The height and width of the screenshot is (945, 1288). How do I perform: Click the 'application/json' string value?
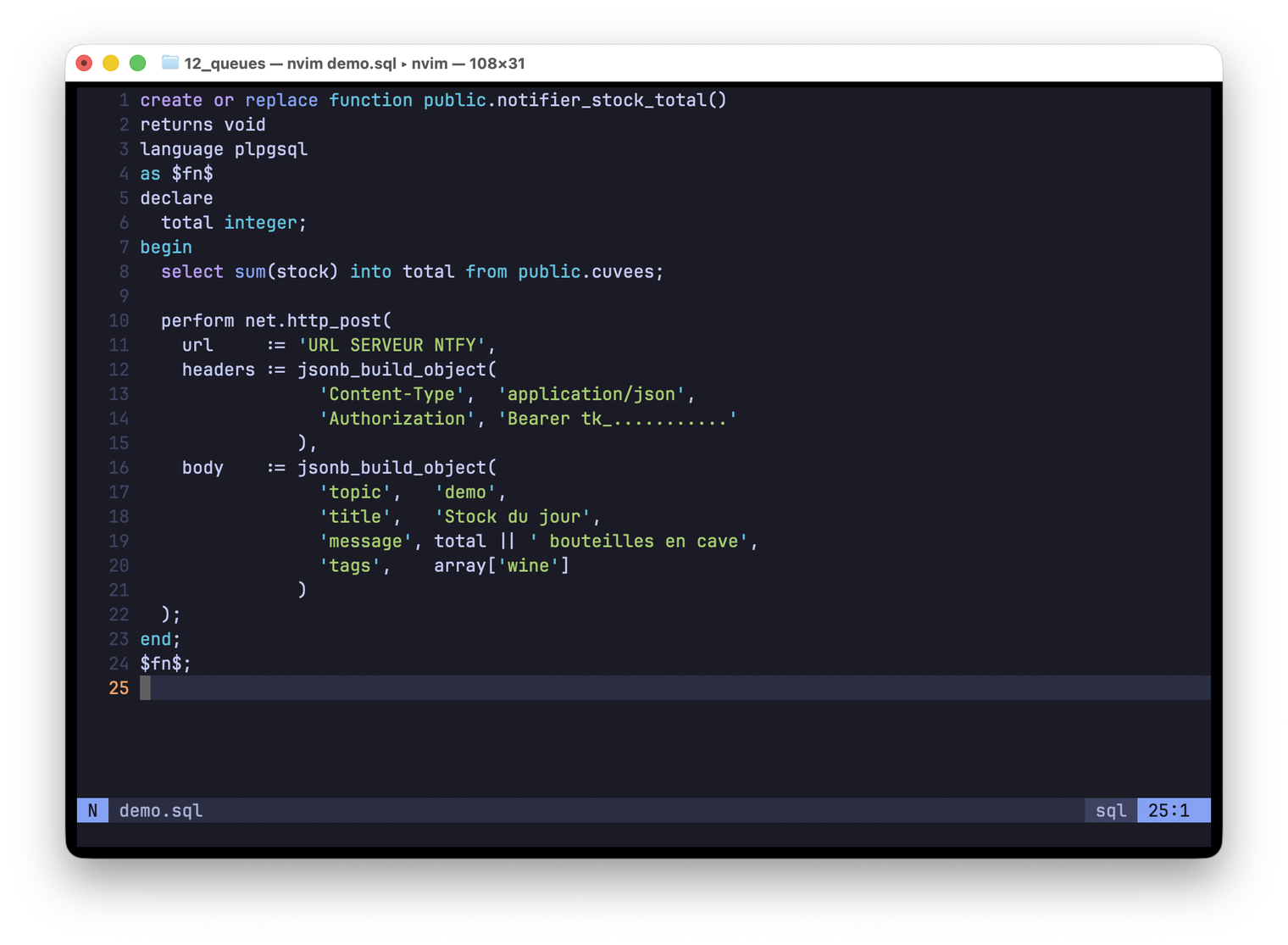click(591, 395)
